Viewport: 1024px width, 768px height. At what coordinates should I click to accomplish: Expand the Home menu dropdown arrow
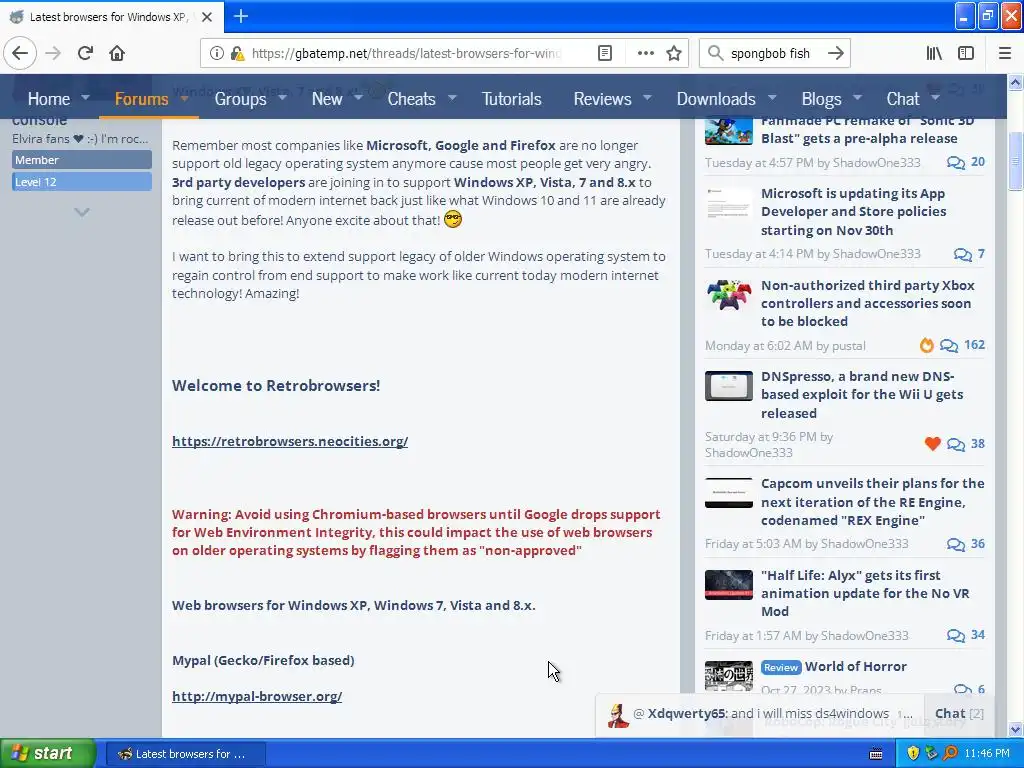[x=86, y=98]
